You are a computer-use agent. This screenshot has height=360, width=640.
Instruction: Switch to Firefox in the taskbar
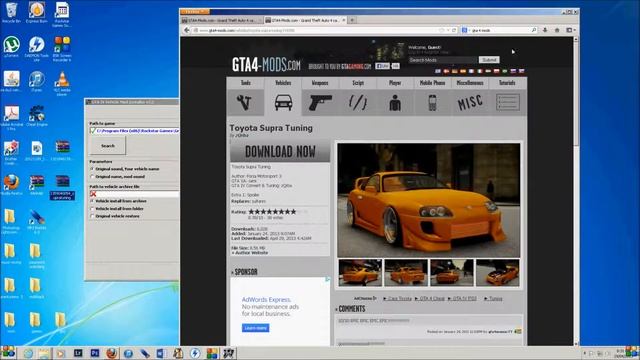[x=111, y=353]
